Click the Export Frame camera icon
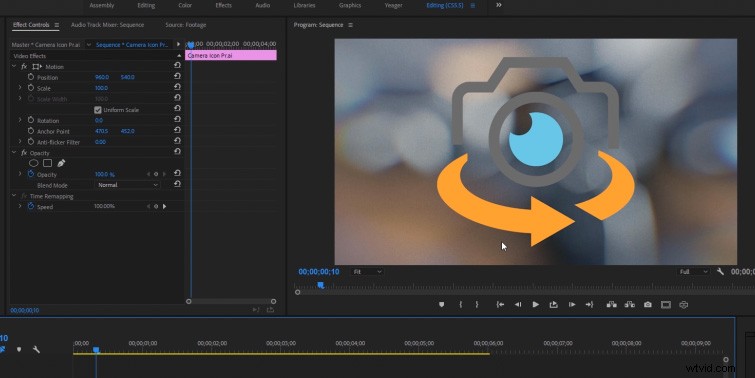Image resolution: width=755 pixels, height=378 pixels. [648, 305]
